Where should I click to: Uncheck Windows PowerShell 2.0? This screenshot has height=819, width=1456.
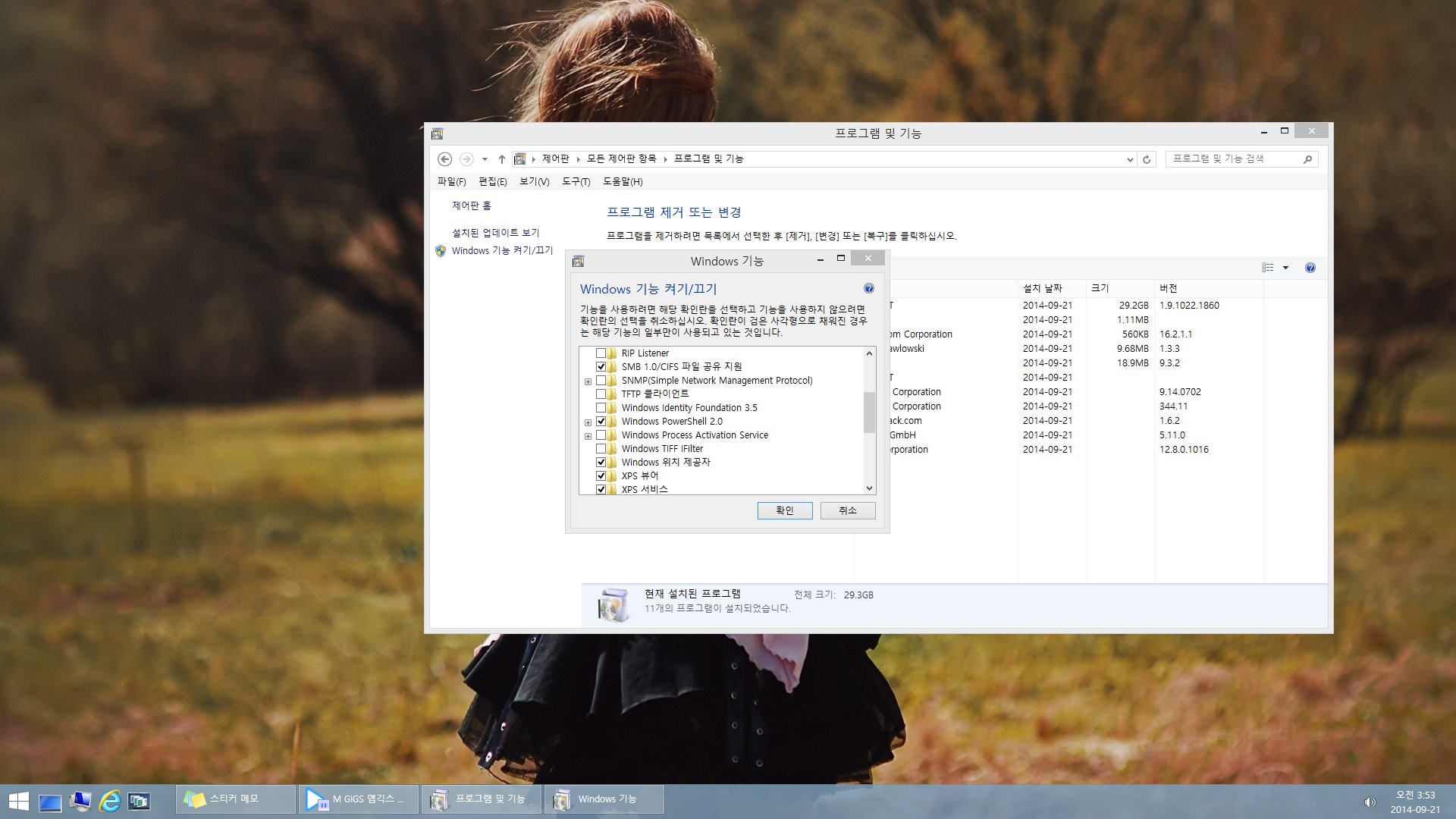(x=601, y=422)
